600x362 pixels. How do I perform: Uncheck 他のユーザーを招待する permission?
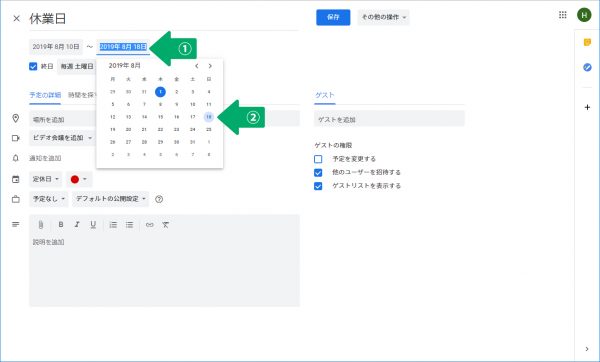click(318, 173)
